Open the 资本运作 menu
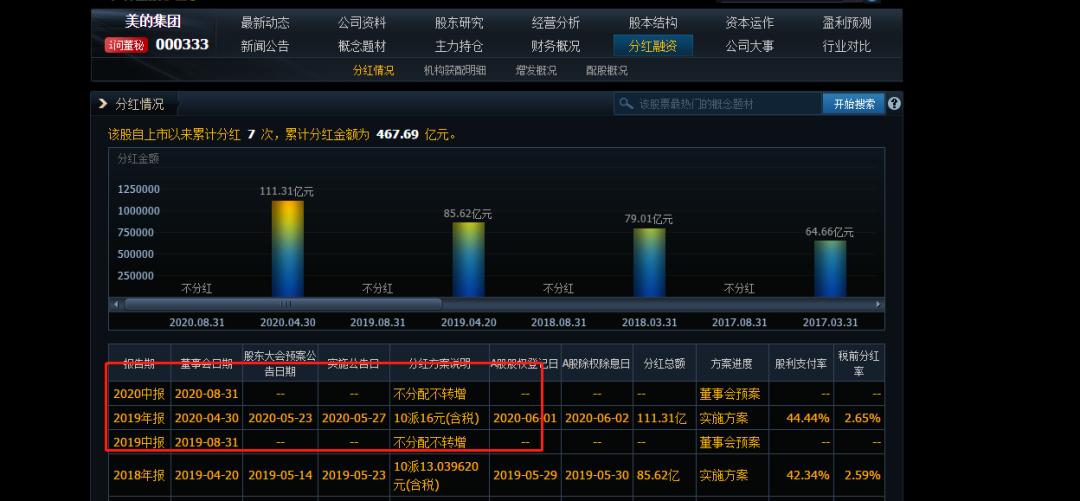The image size is (1080, 501). pyautogui.click(x=749, y=23)
